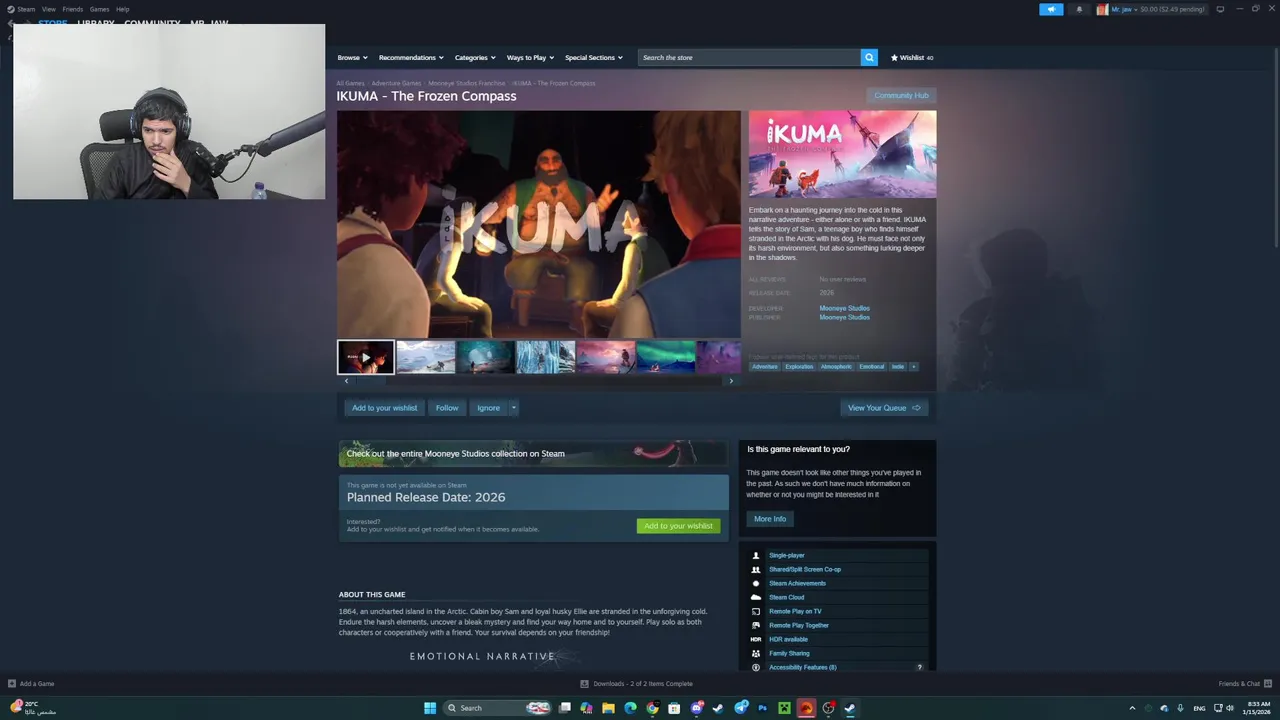The image size is (1280, 720).
Task: Click the More Info button
Action: pos(770,519)
